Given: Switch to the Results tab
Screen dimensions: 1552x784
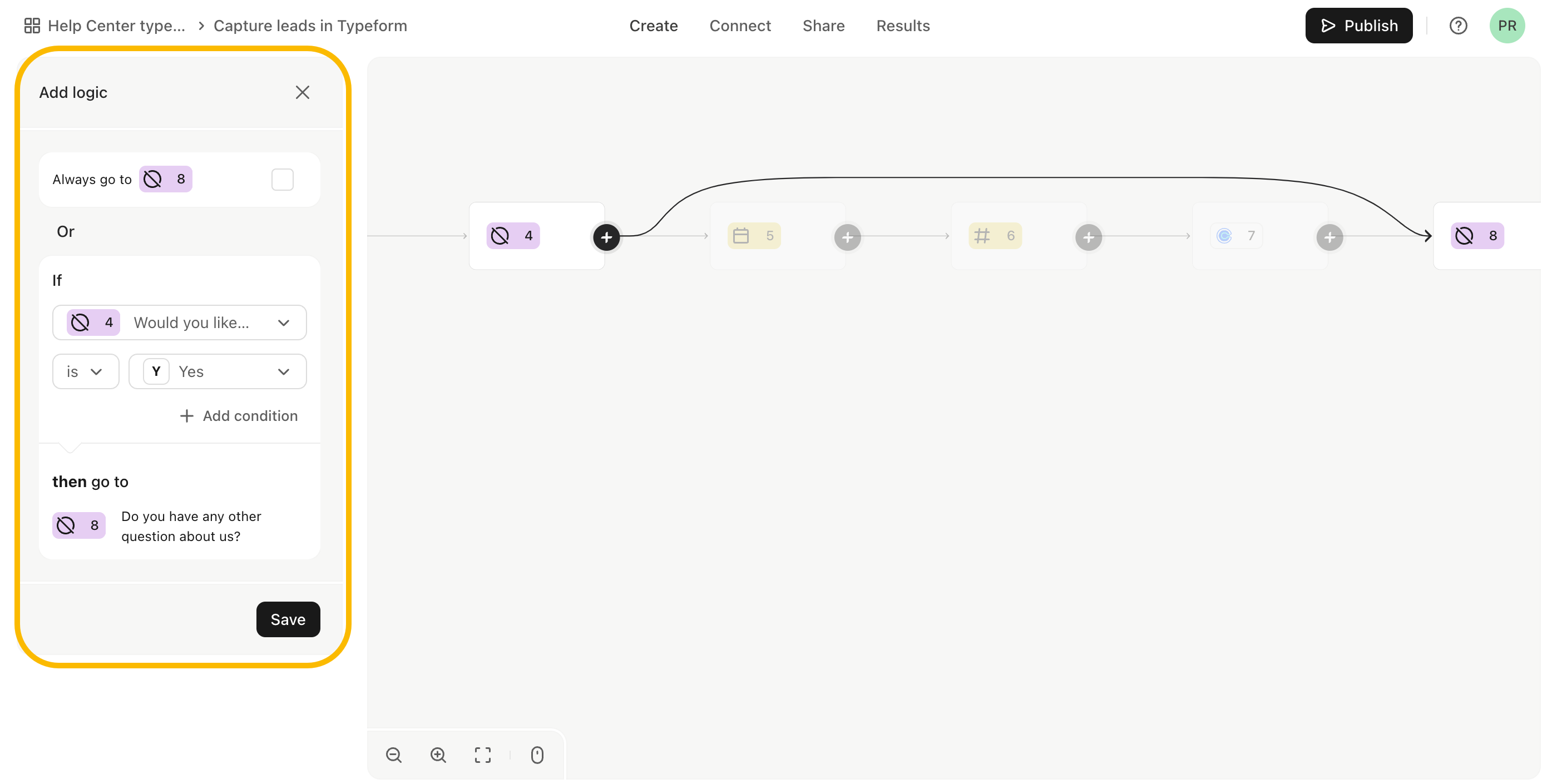Looking at the screenshot, I should [x=902, y=26].
